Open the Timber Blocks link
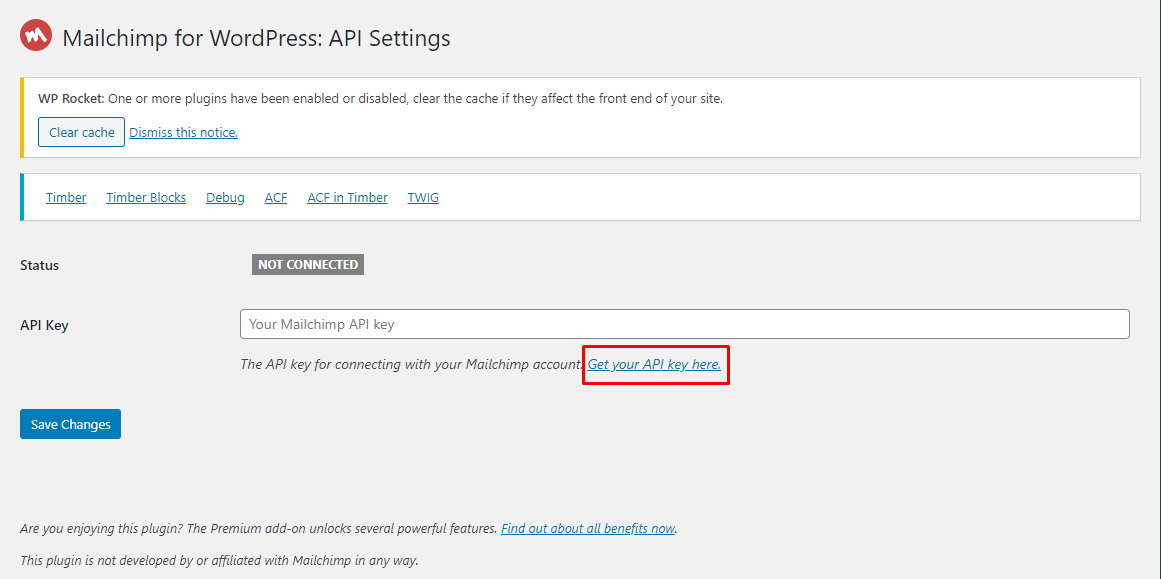Viewport: 1161px width, 579px height. [146, 198]
